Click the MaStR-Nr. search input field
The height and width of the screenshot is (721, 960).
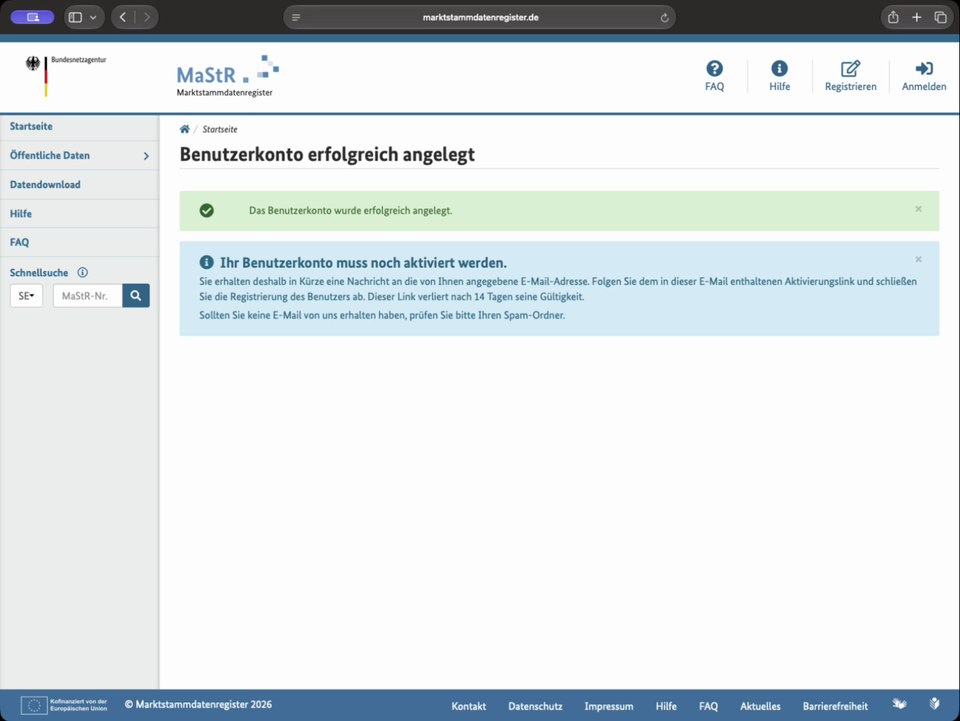coord(88,296)
